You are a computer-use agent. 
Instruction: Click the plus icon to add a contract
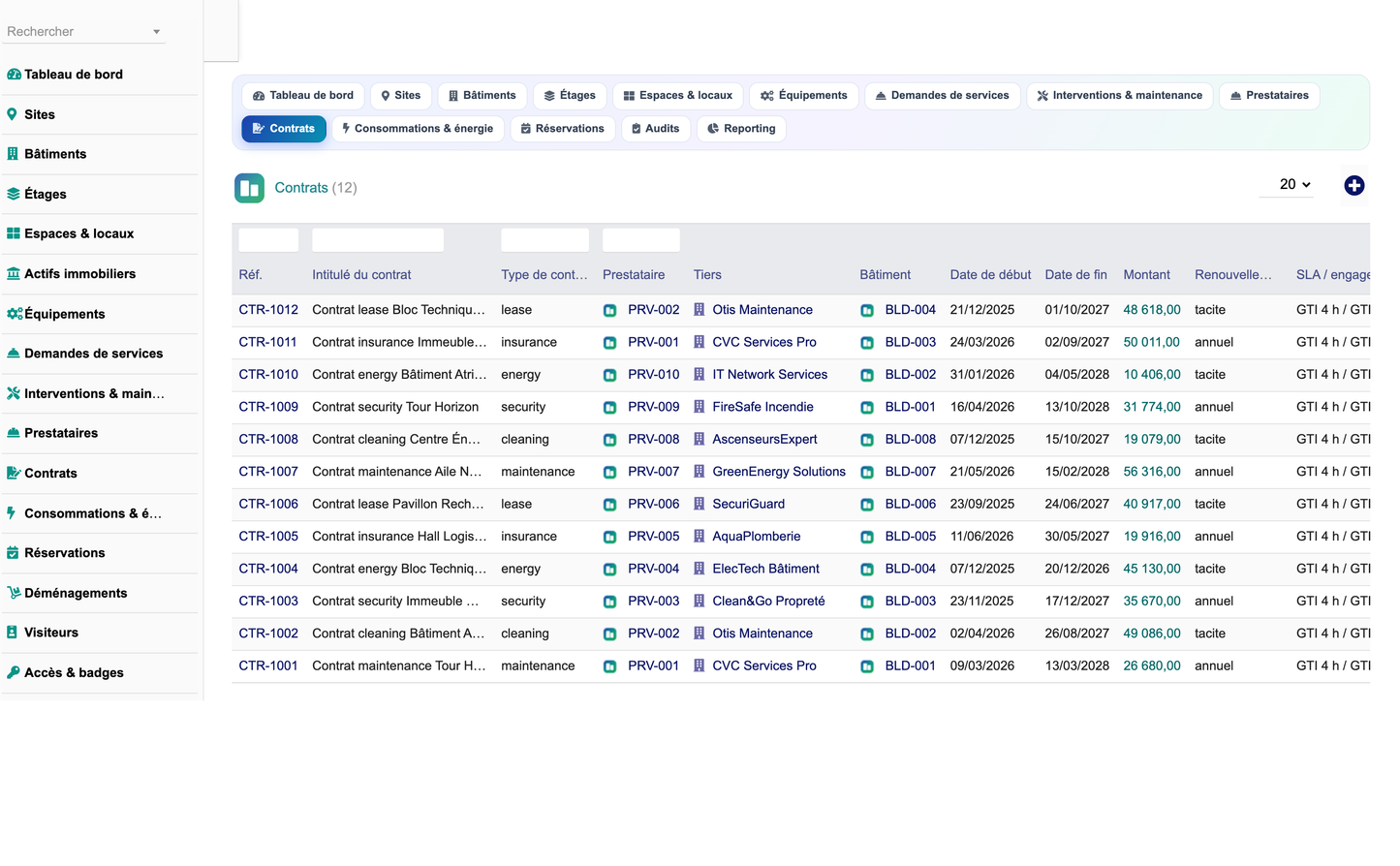[1354, 186]
